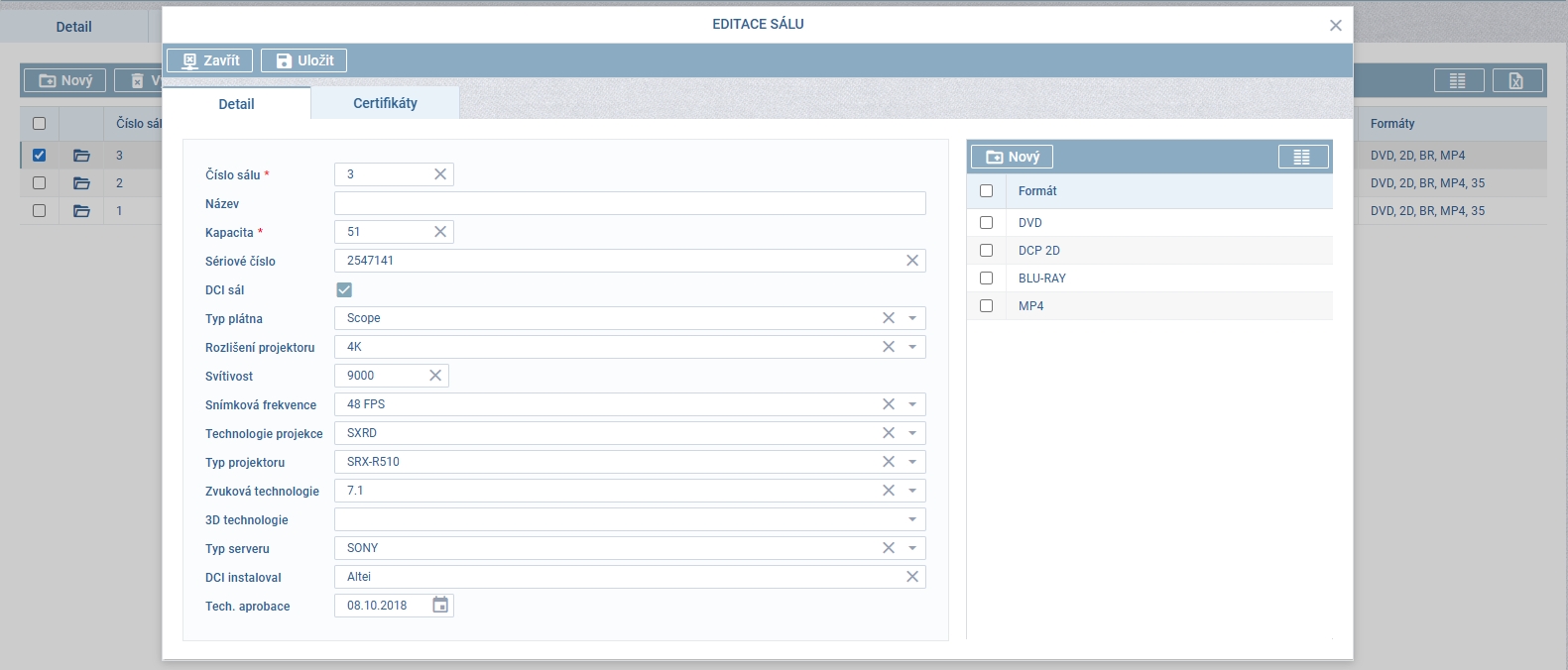The image size is (1568, 670).
Task: Click into the Název text field
Action: click(630, 203)
